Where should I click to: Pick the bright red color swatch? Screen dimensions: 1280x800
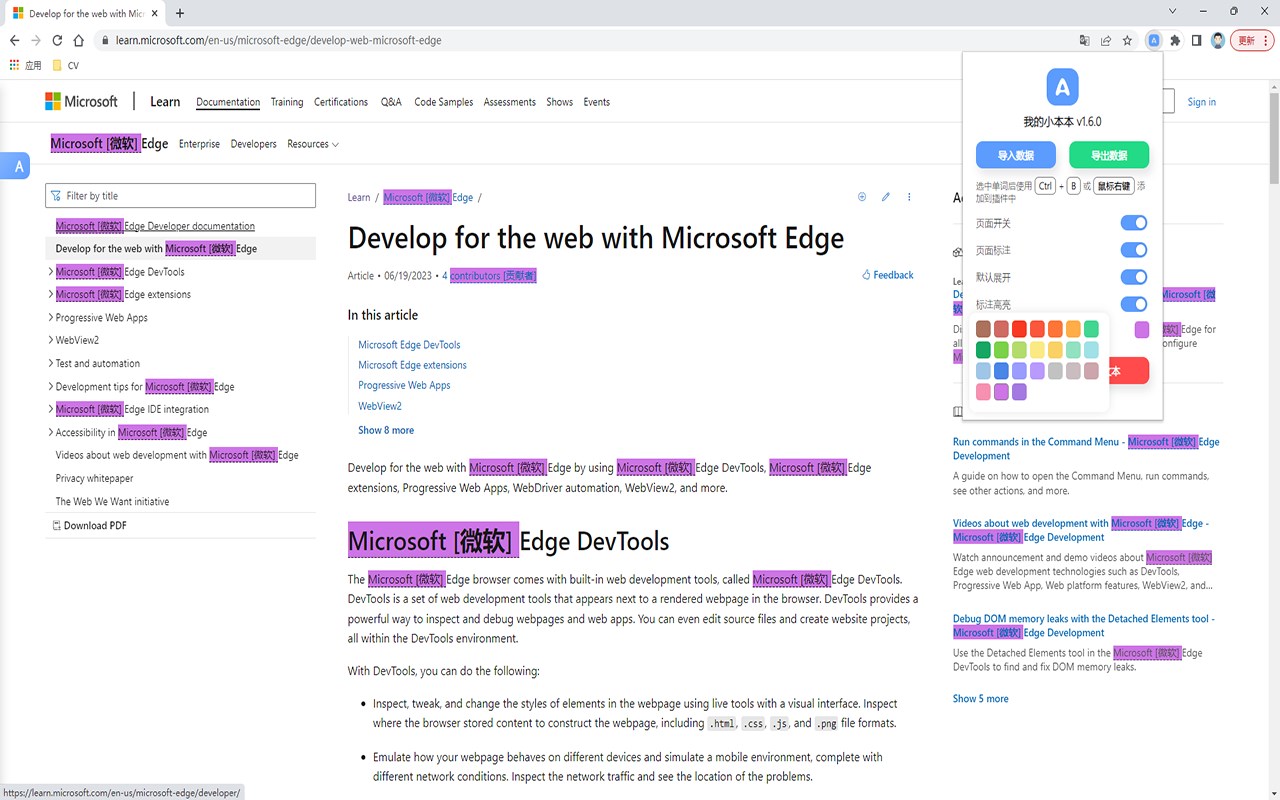pos(1019,329)
